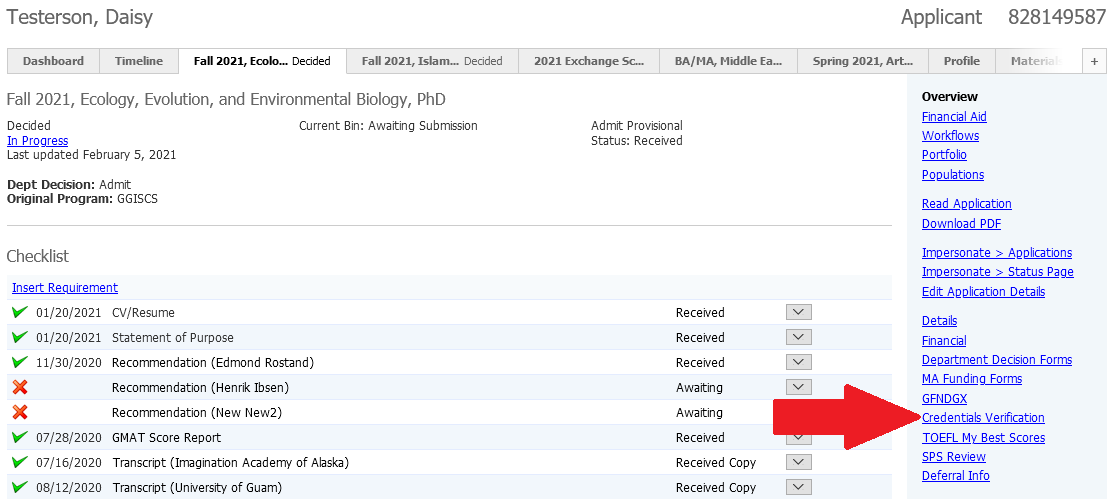Click the Read Application link
Viewport: 1117px width, 499px height.
click(x=967, y=204)
